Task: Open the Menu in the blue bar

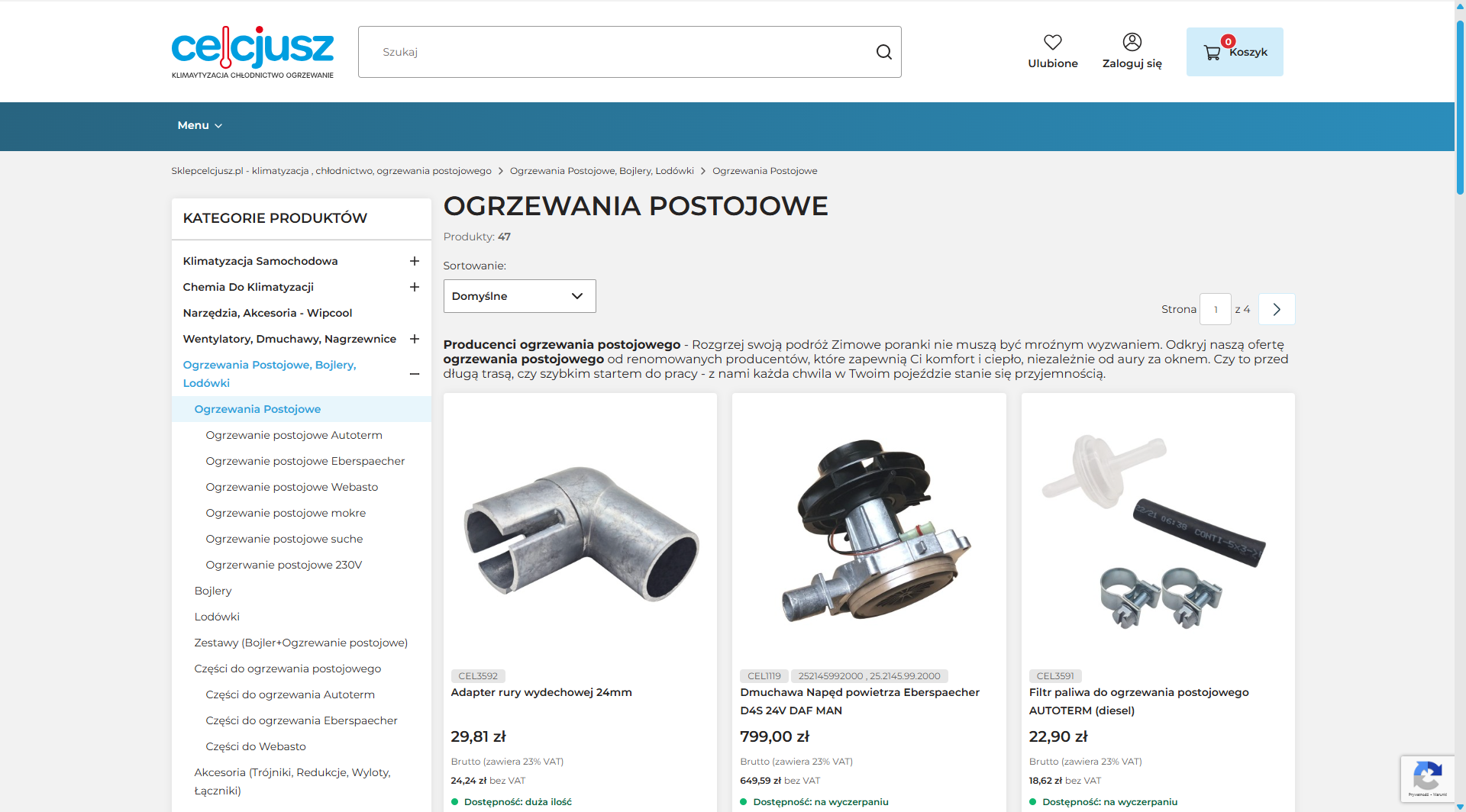Action: 199,125
